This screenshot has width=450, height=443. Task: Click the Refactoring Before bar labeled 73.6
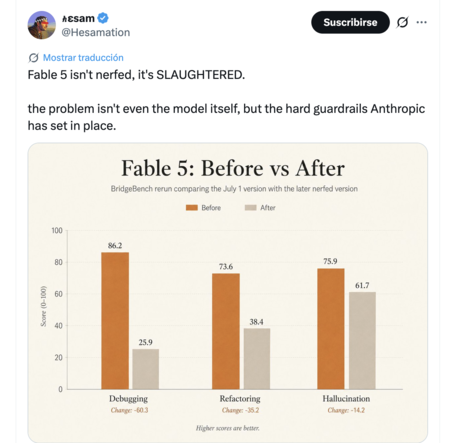click(x=226, y=331)
